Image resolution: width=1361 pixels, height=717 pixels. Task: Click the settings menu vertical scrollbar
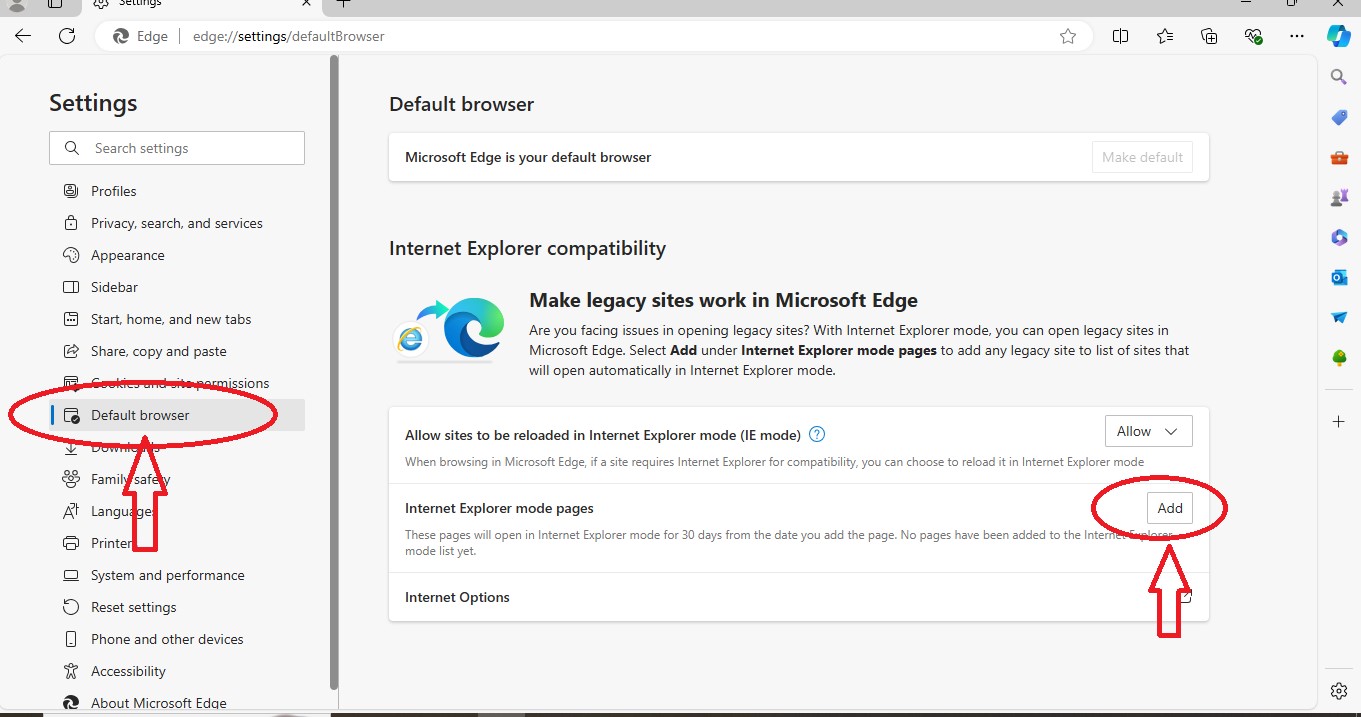334,372
